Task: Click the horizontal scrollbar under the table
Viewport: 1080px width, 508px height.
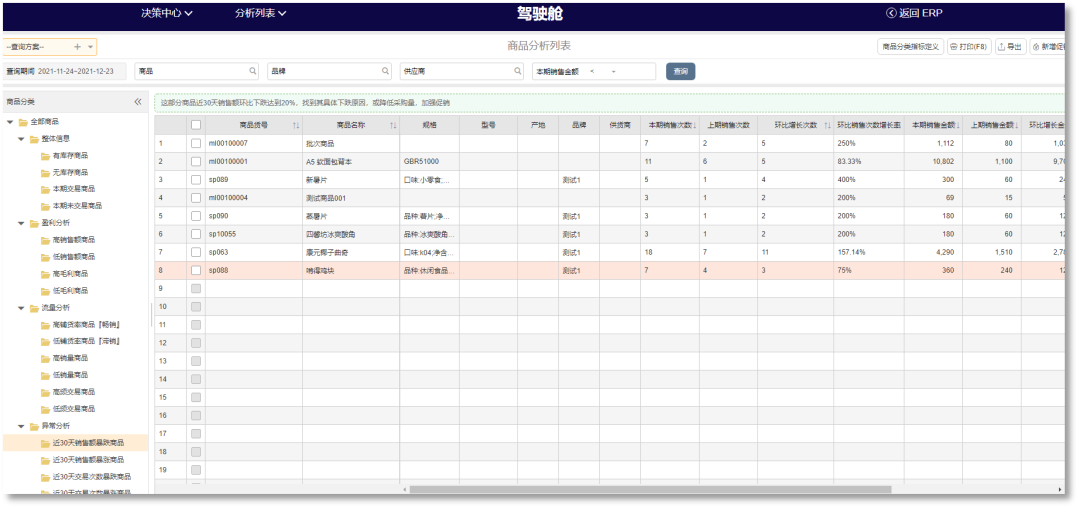Action: click(x=650, y=489)
